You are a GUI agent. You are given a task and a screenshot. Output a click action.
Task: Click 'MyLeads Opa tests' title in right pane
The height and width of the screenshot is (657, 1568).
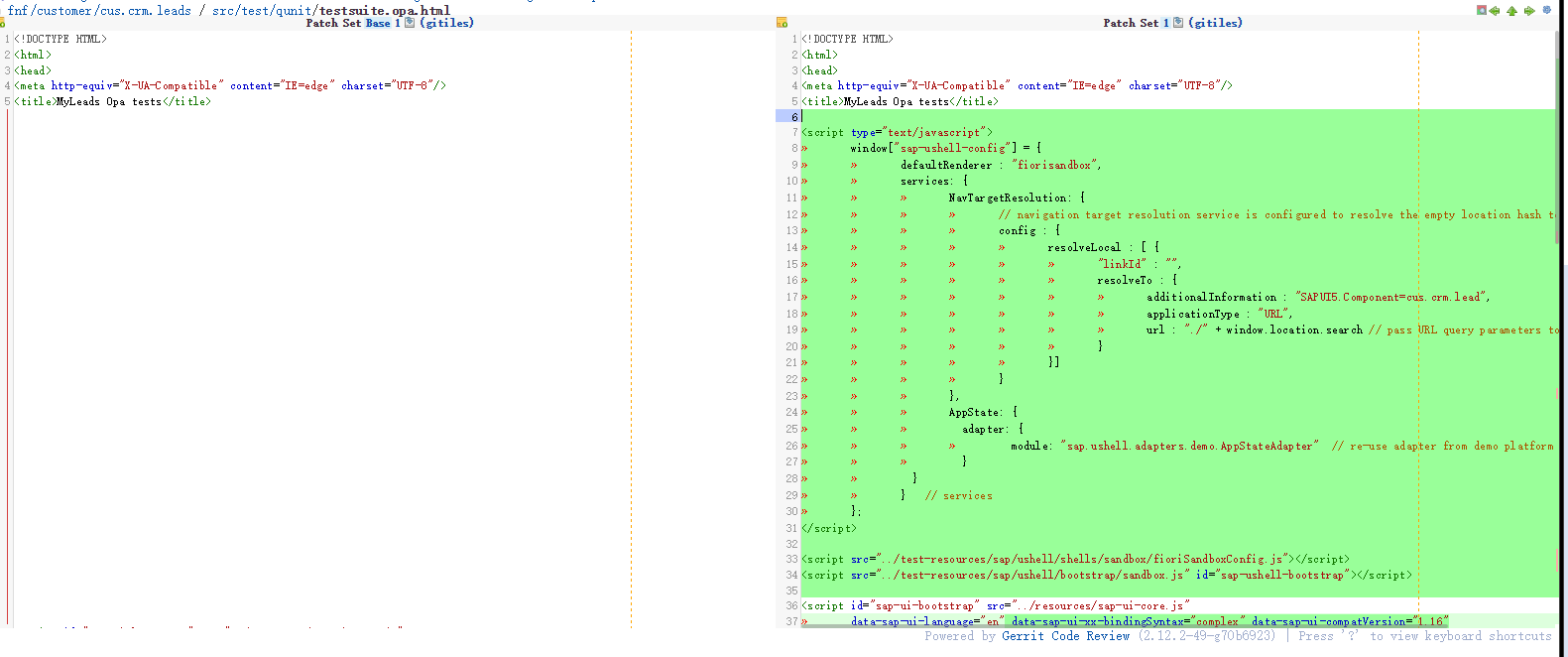(897, 101)
